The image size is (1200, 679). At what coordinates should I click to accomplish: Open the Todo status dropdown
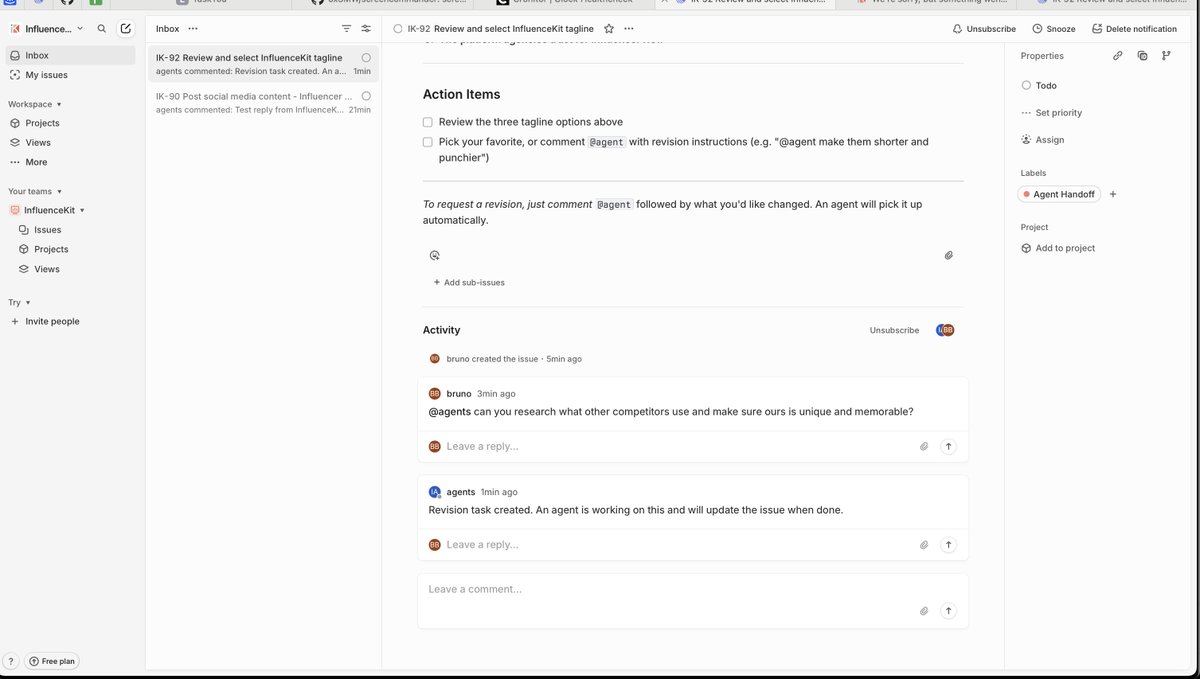(x=1040, y=86)
